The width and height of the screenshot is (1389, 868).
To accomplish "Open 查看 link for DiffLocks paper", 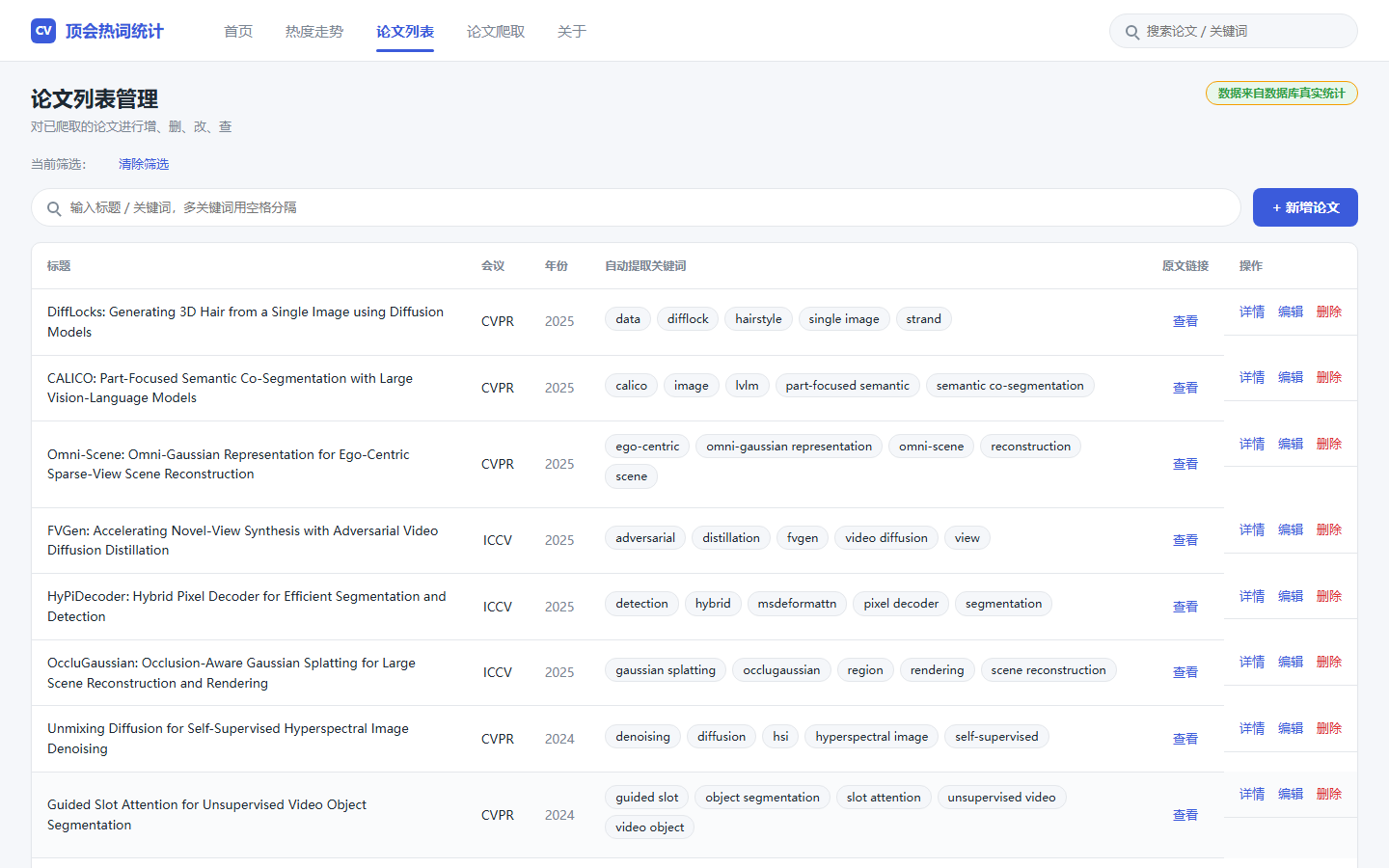I will [1185, 321].
